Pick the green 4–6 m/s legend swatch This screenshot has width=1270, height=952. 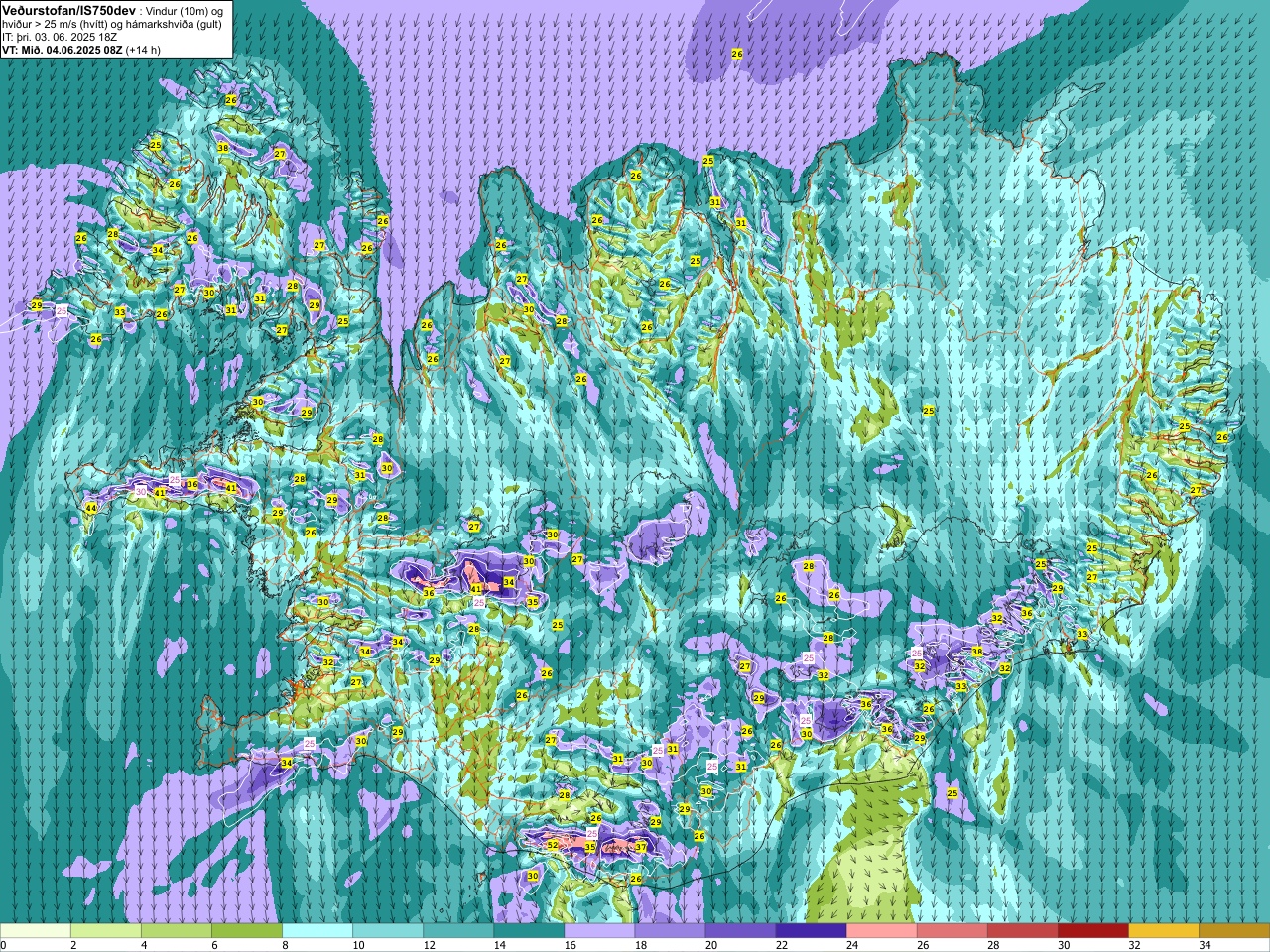(x=177, y=931)
